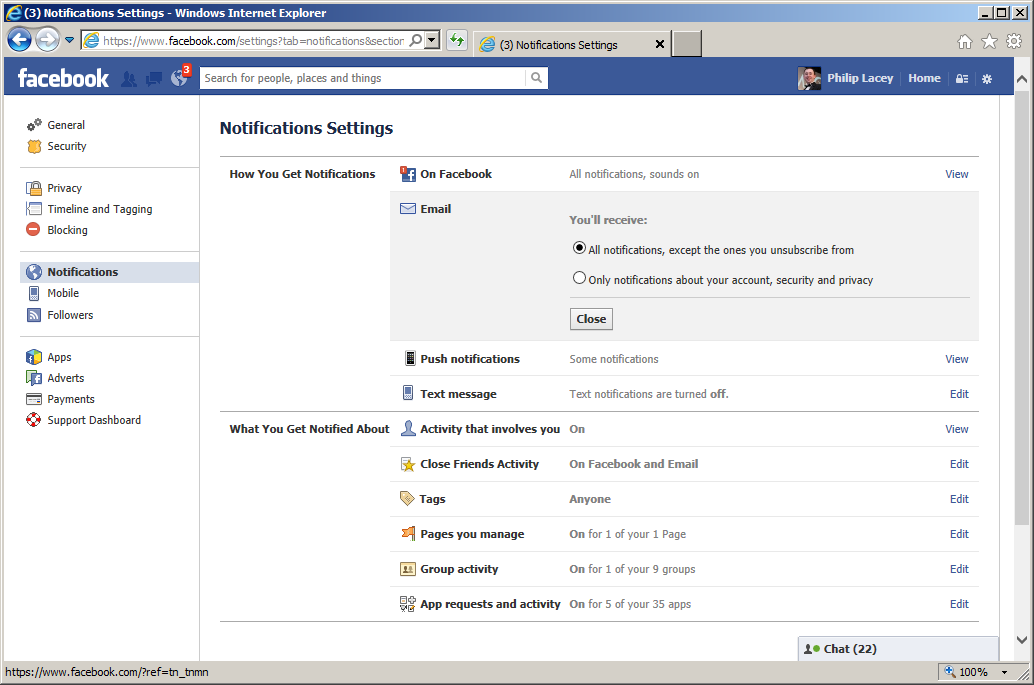Screen dimensions: 1034x685
Task: Go back using the browser Back arrow
Action: click(x=19, y=40)
